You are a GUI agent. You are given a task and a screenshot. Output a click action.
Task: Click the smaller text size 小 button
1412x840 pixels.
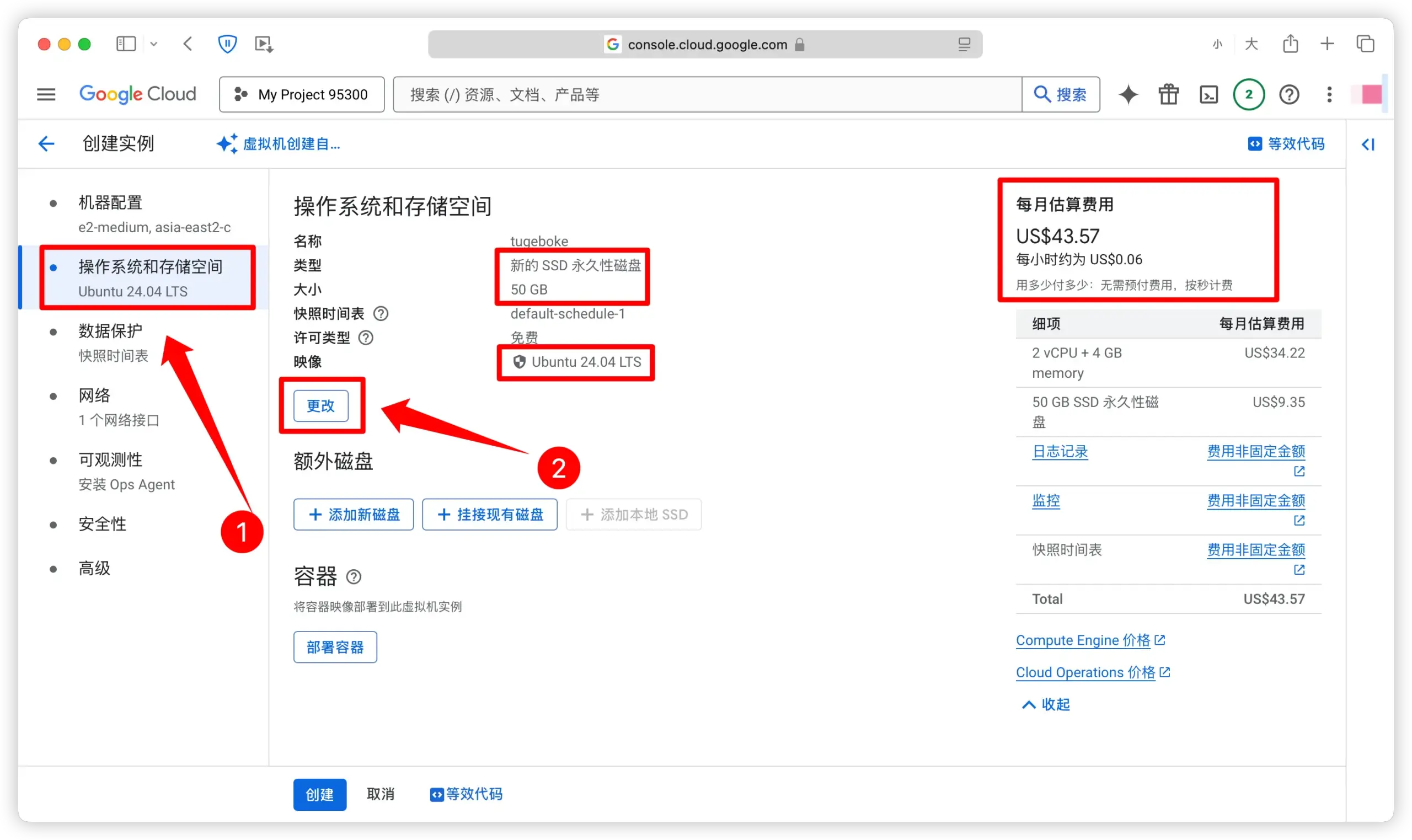1217,44
